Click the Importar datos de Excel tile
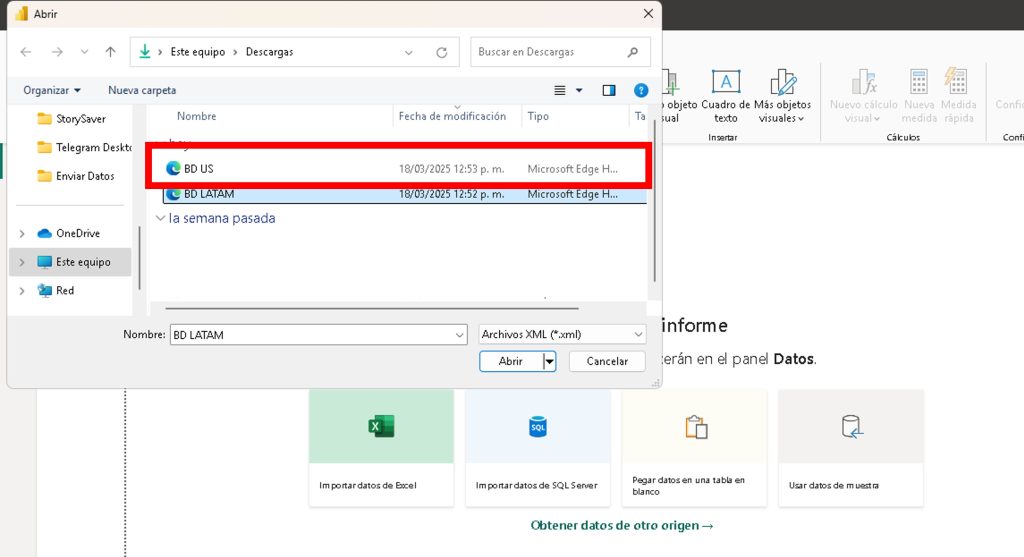 (x=381, y=447)
